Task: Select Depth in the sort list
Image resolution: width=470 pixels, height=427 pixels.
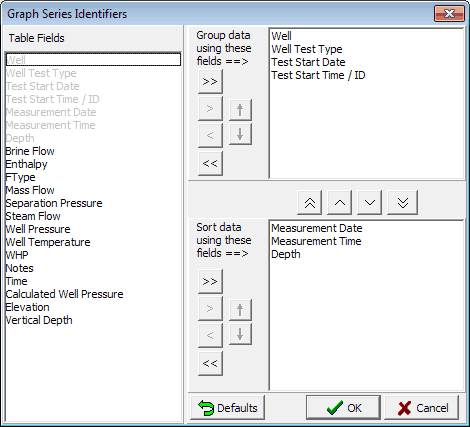Action: (286, 254)
